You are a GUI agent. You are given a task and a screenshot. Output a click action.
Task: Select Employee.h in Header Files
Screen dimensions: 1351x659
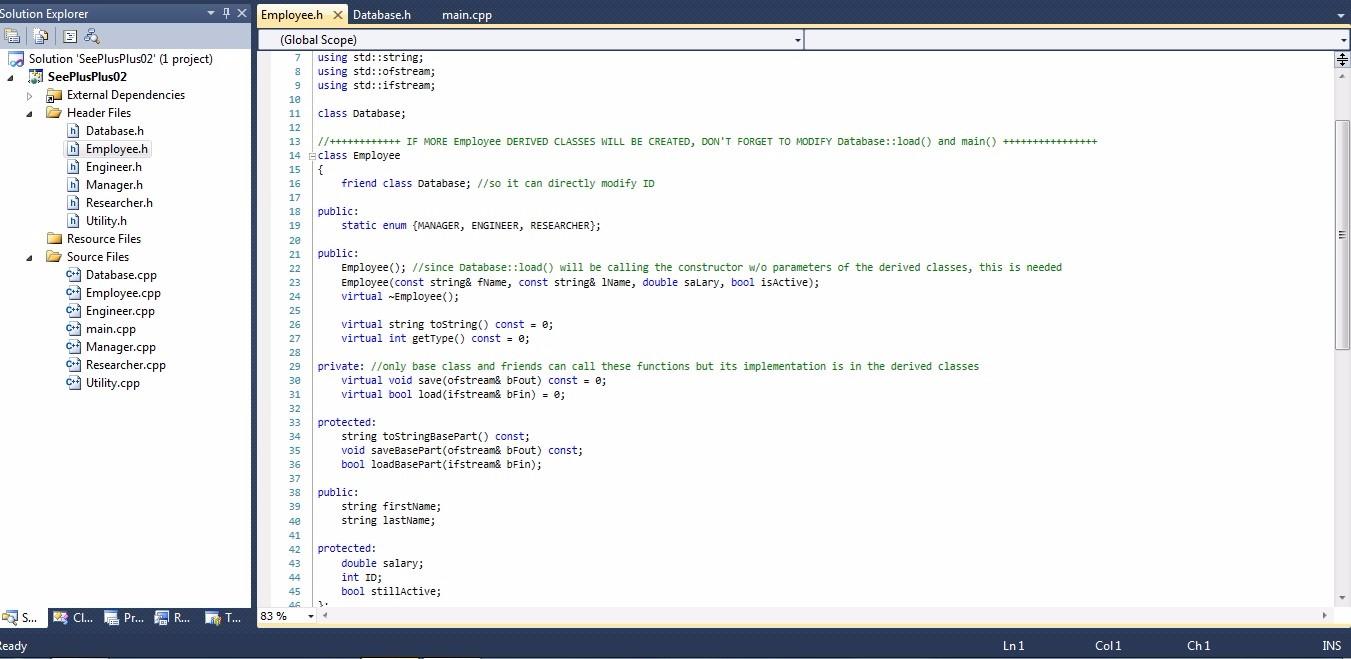pos(116,149)
